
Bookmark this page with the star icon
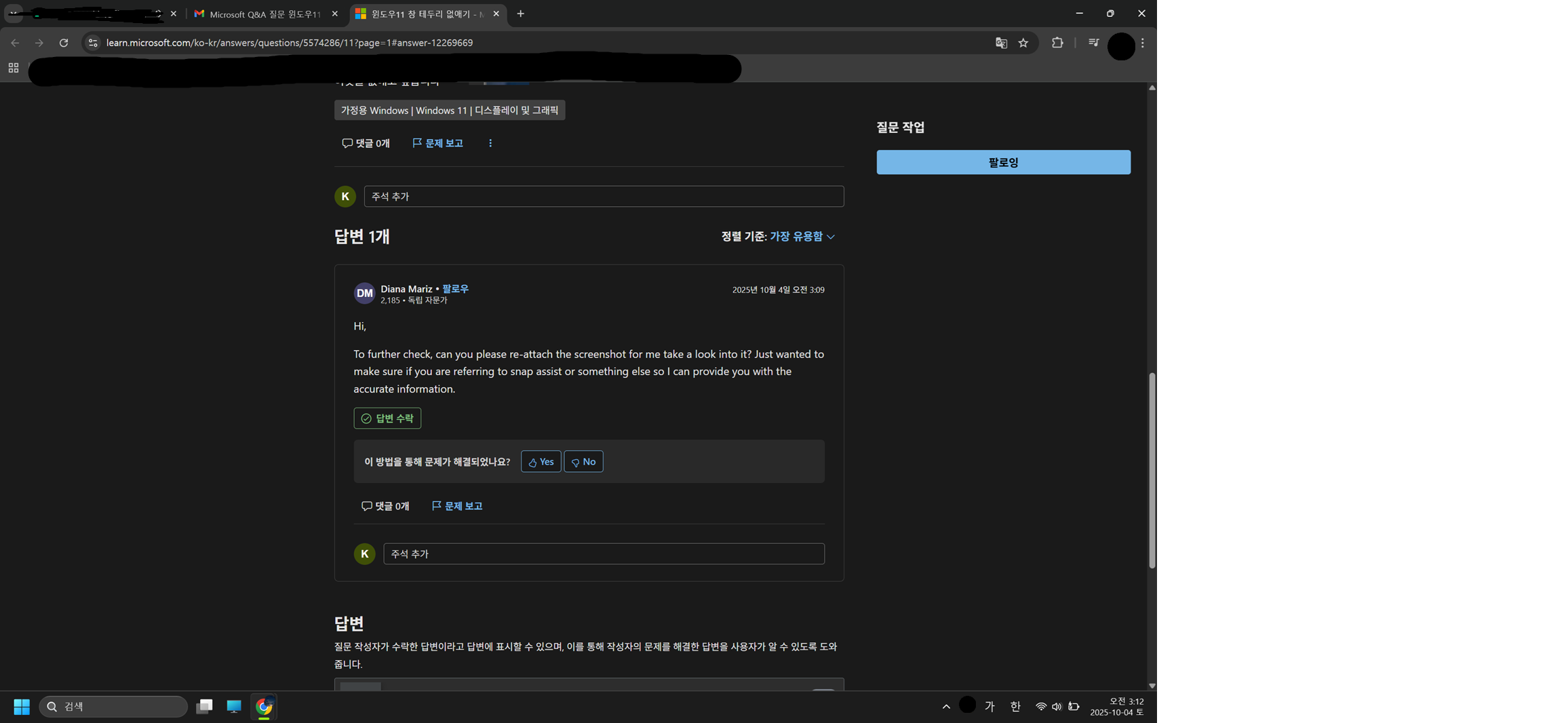(x=1023, y=43)
